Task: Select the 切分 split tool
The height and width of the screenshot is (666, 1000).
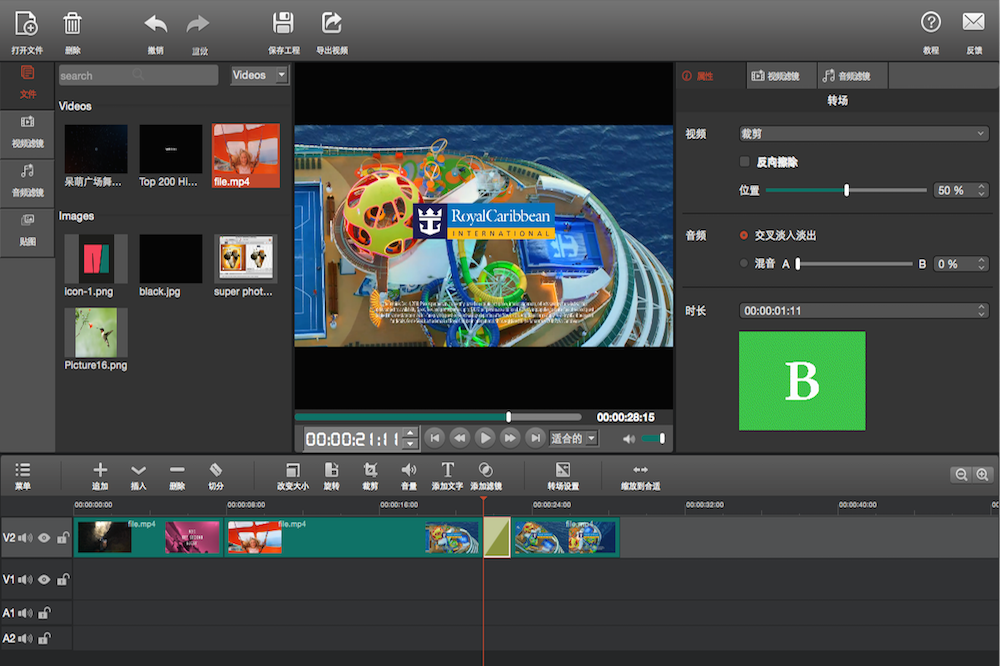Action: 216,470
